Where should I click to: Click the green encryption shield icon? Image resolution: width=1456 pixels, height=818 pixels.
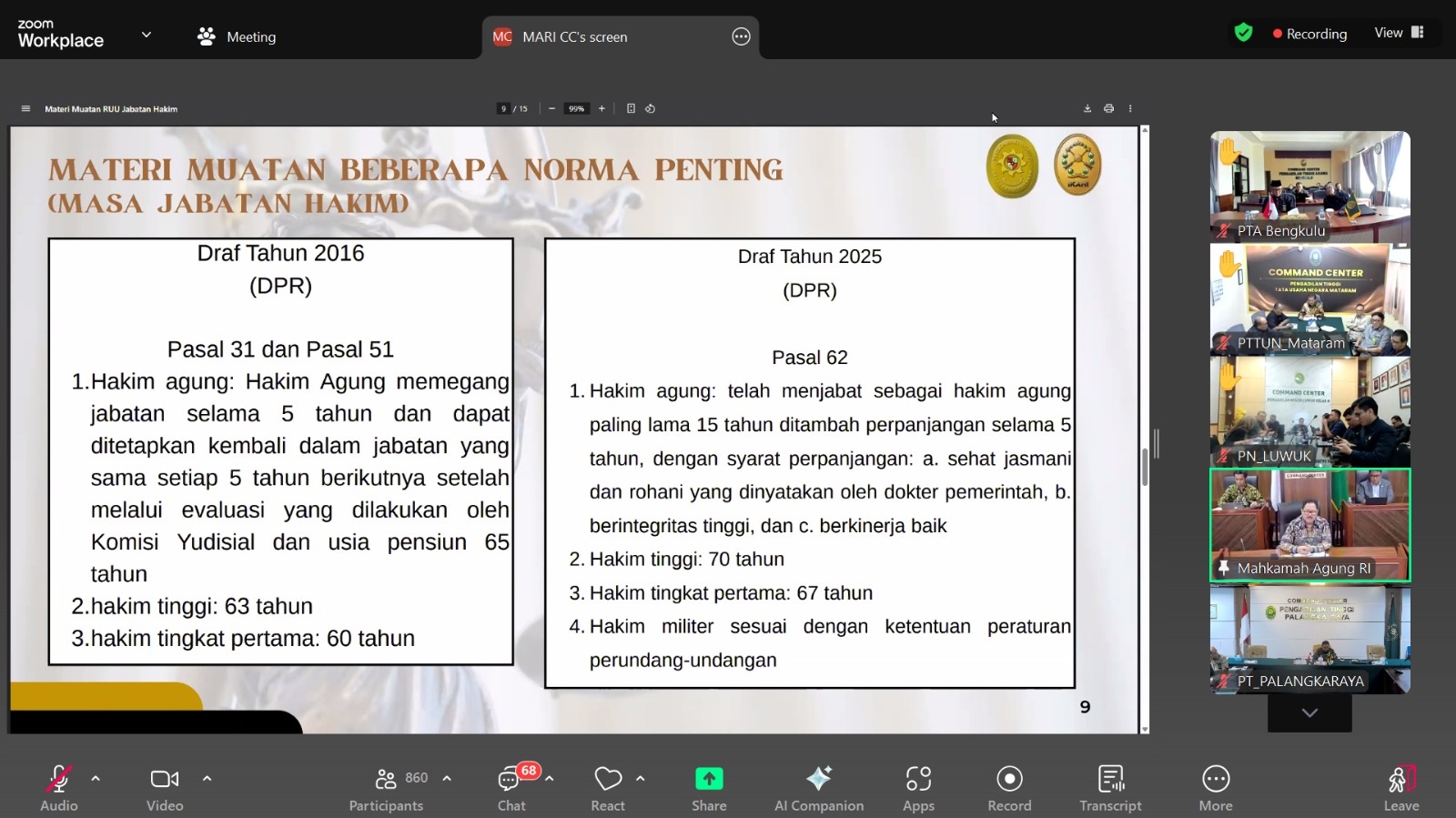pos(1243,33)
